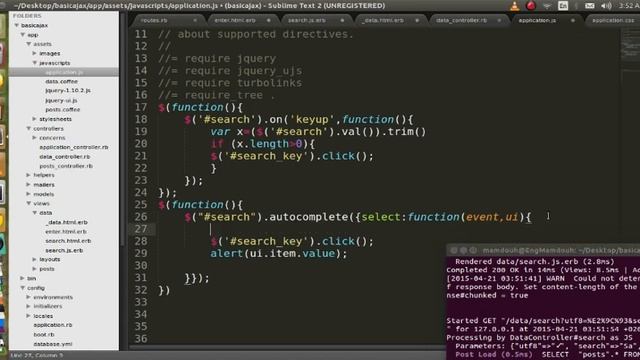Image resolution: width=640 pixels, height=360 pixels.
Task: Collapse the app folder arrow
Action: pyautogui.click(x=23, y=35)
